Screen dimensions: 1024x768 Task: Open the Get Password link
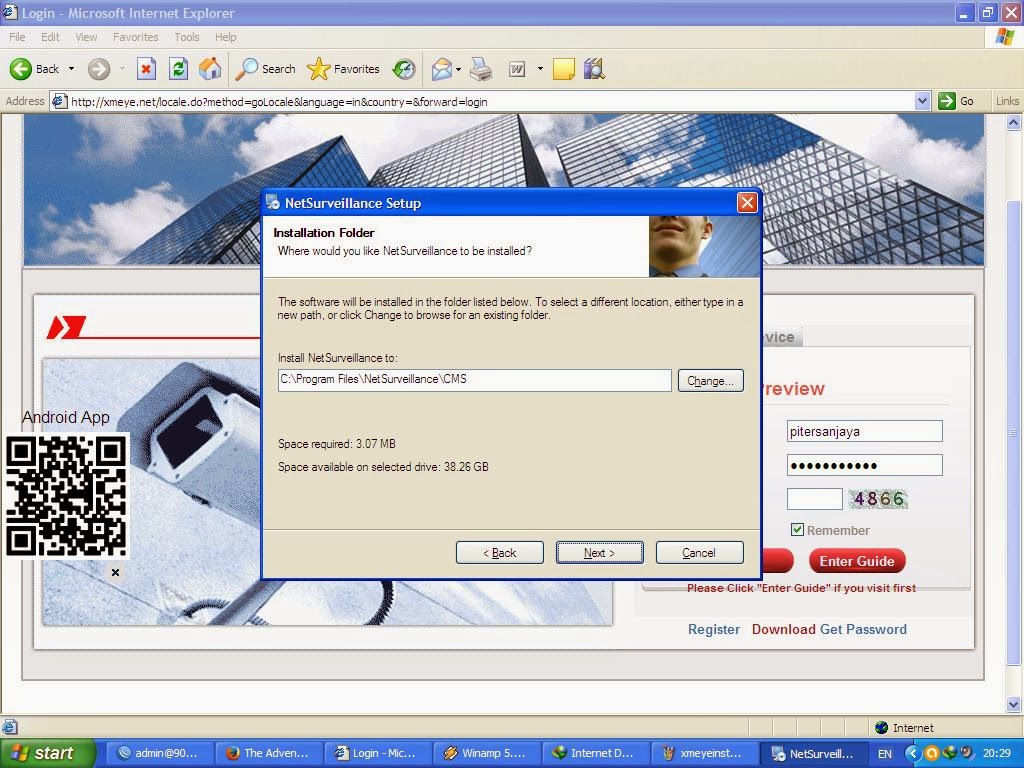(863, 630)
